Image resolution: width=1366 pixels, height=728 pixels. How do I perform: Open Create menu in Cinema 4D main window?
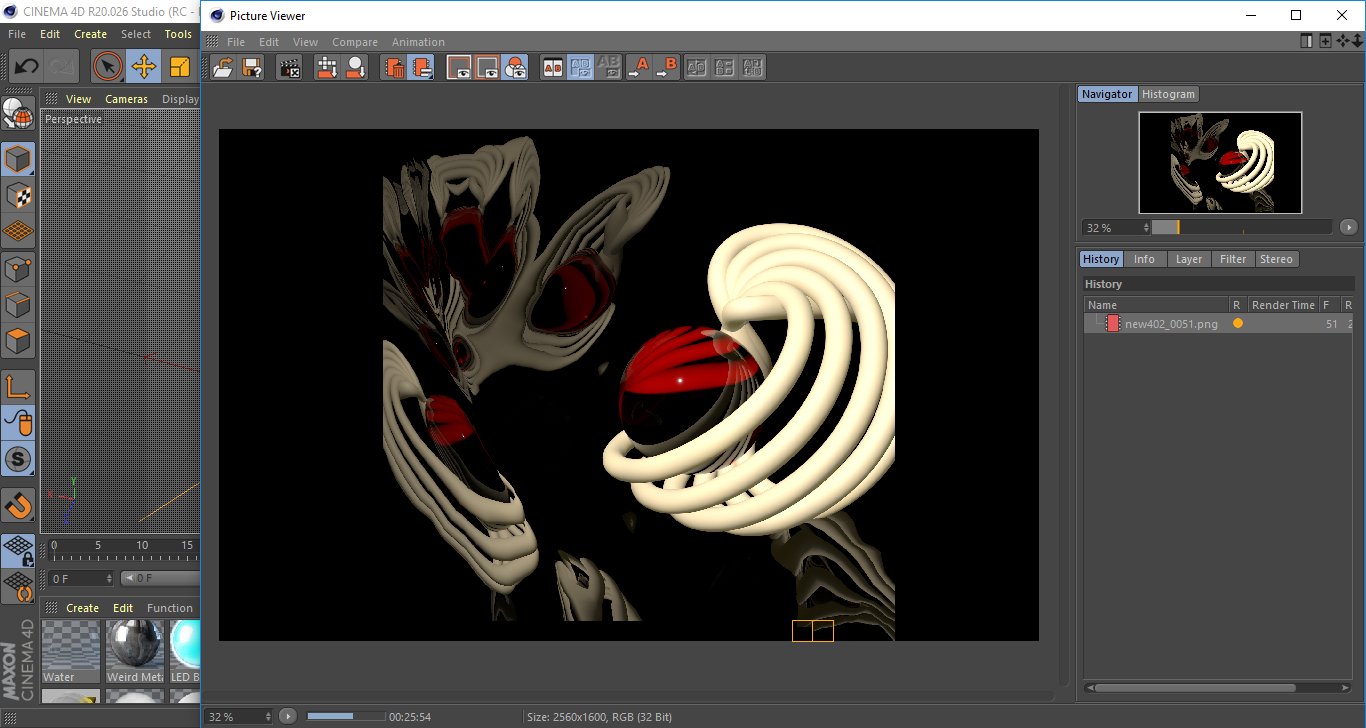[x=90, y=34]
